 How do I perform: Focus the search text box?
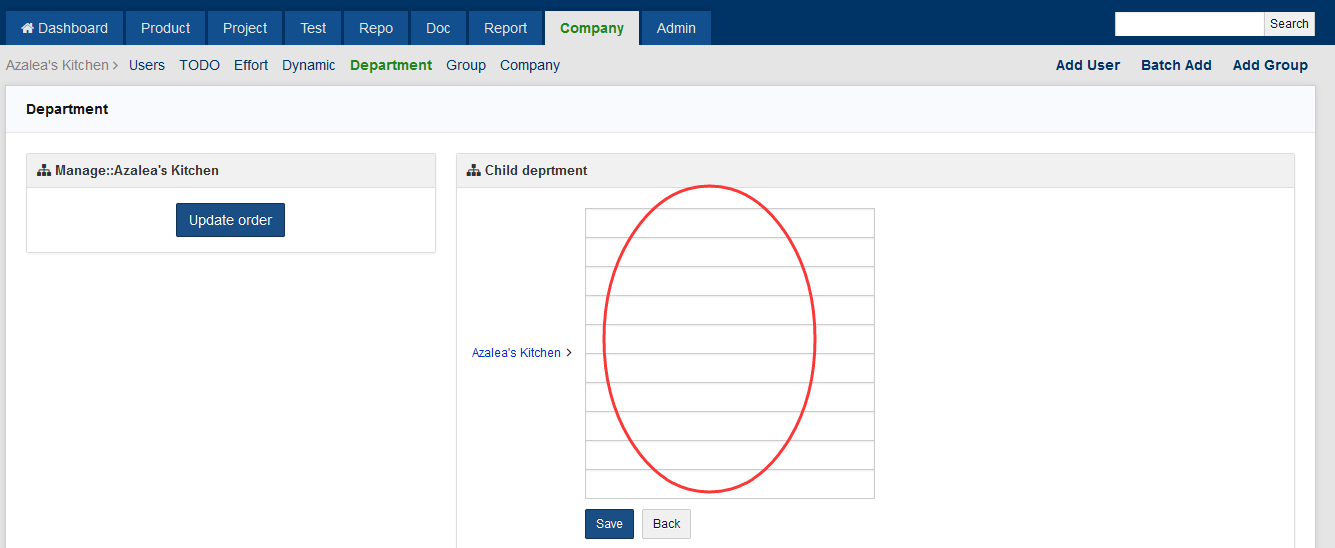(x=1189, y=24)
